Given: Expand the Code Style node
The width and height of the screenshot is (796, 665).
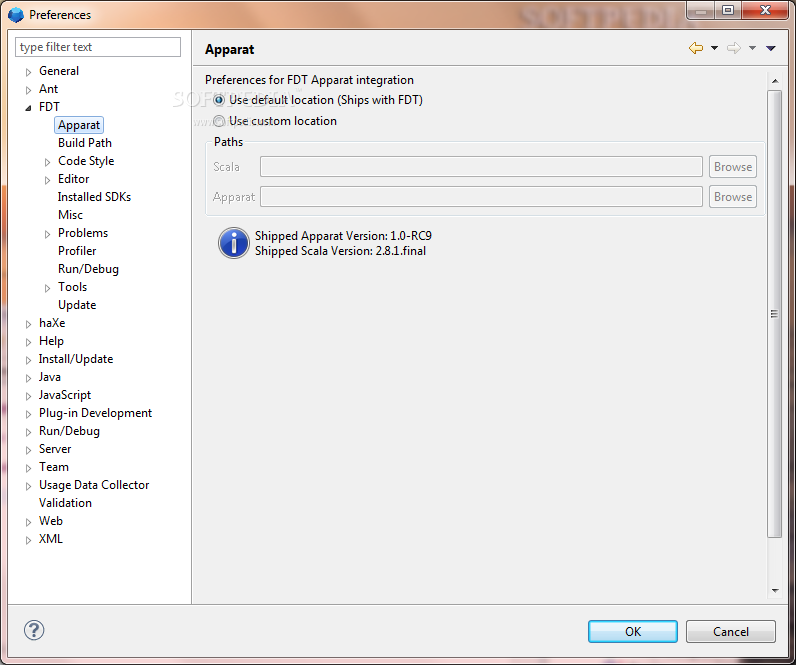Looking at the screenshot, I should click(47, 162).
